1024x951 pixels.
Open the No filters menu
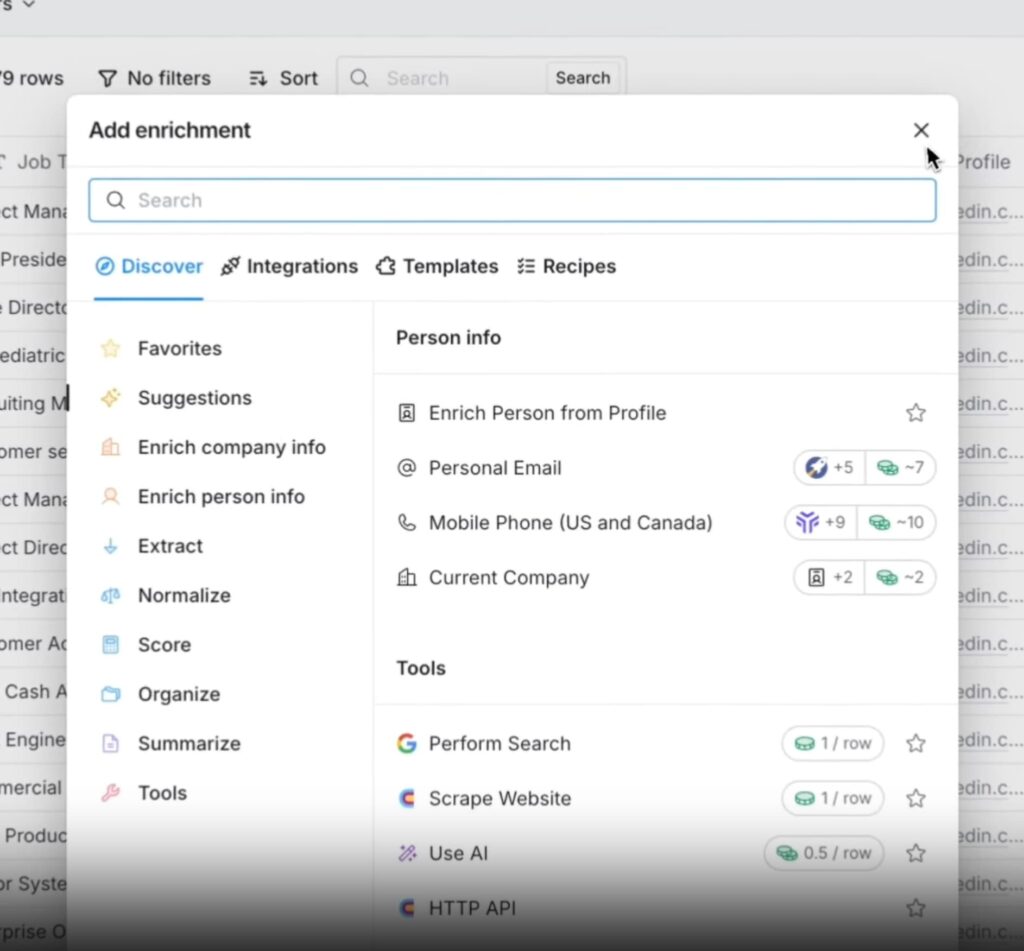point(154,78)
